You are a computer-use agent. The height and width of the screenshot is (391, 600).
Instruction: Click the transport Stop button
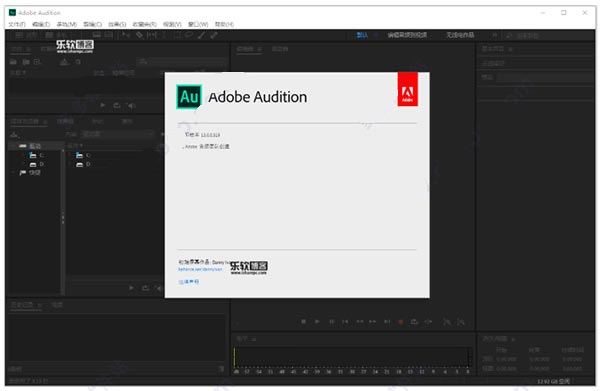303,322
